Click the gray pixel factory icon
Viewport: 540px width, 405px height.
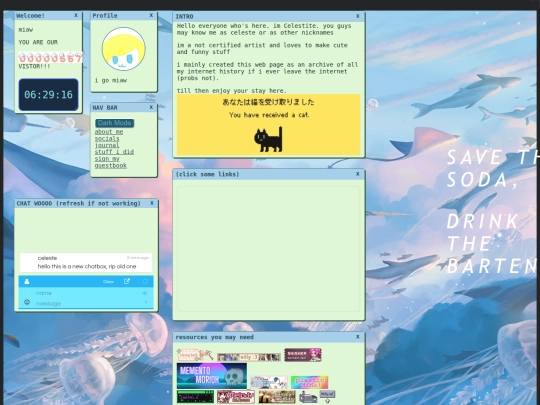tap(308, 397)
